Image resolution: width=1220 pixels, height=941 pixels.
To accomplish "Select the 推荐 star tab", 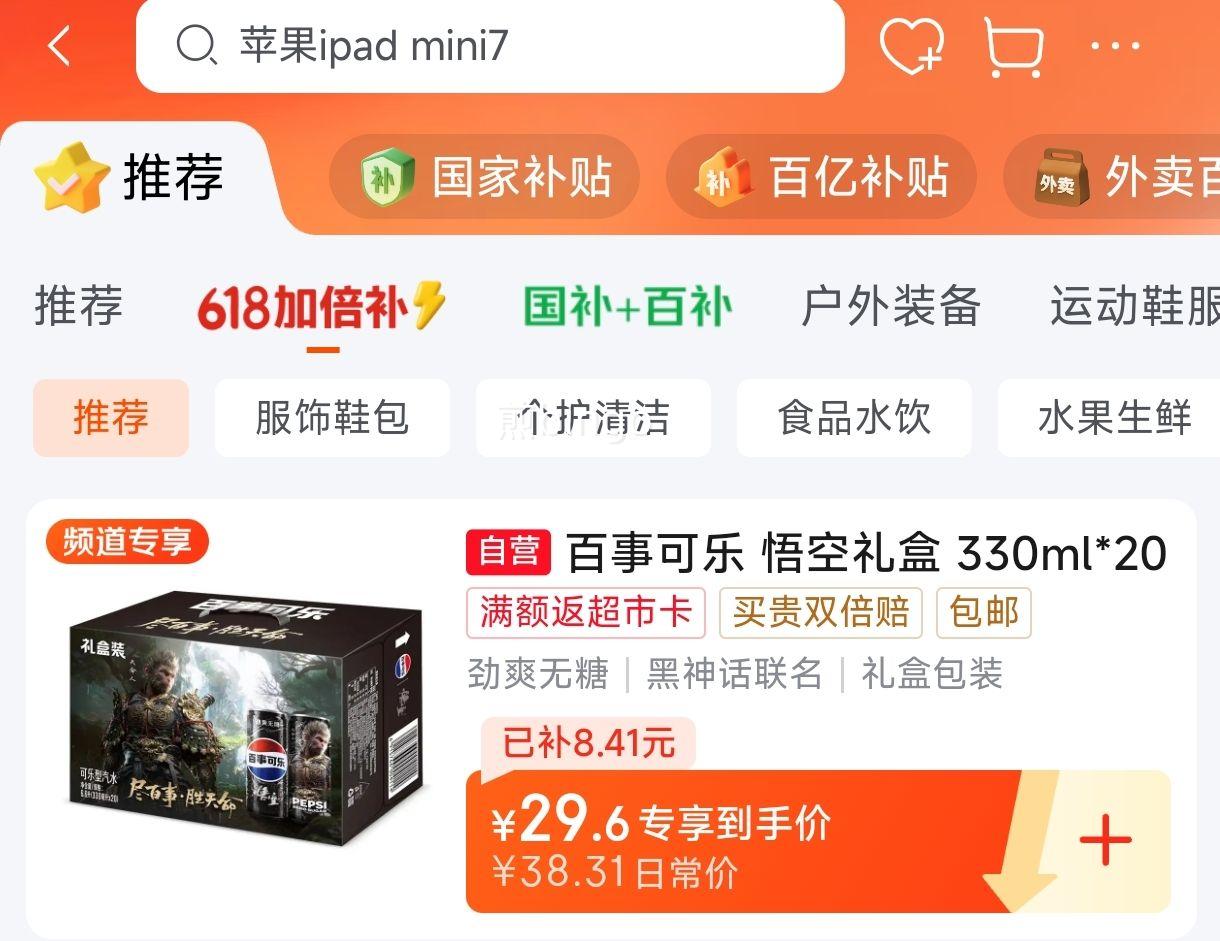I will 128,178.
